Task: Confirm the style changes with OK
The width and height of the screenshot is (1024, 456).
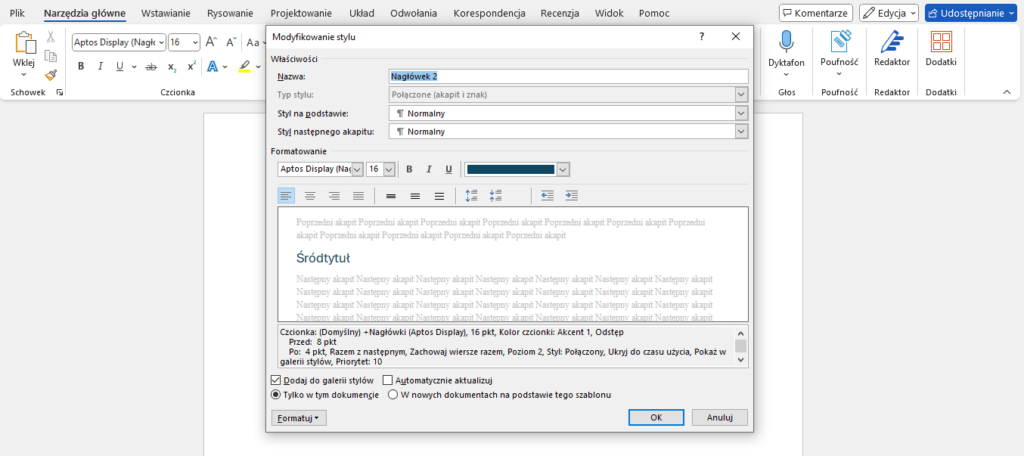Action: [656, 418]
